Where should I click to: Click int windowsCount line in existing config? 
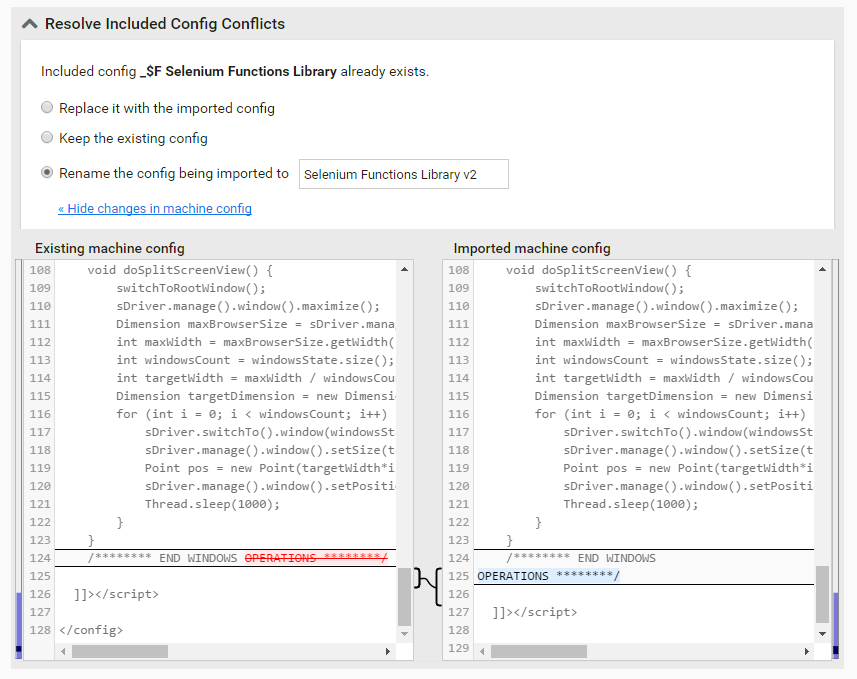pyautogui.click(x=255, y=360)
